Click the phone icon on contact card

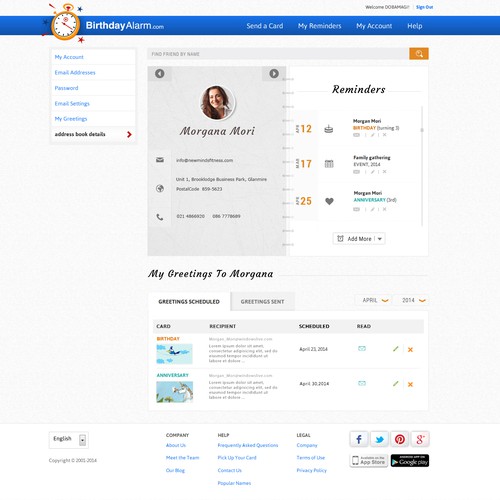160,217
